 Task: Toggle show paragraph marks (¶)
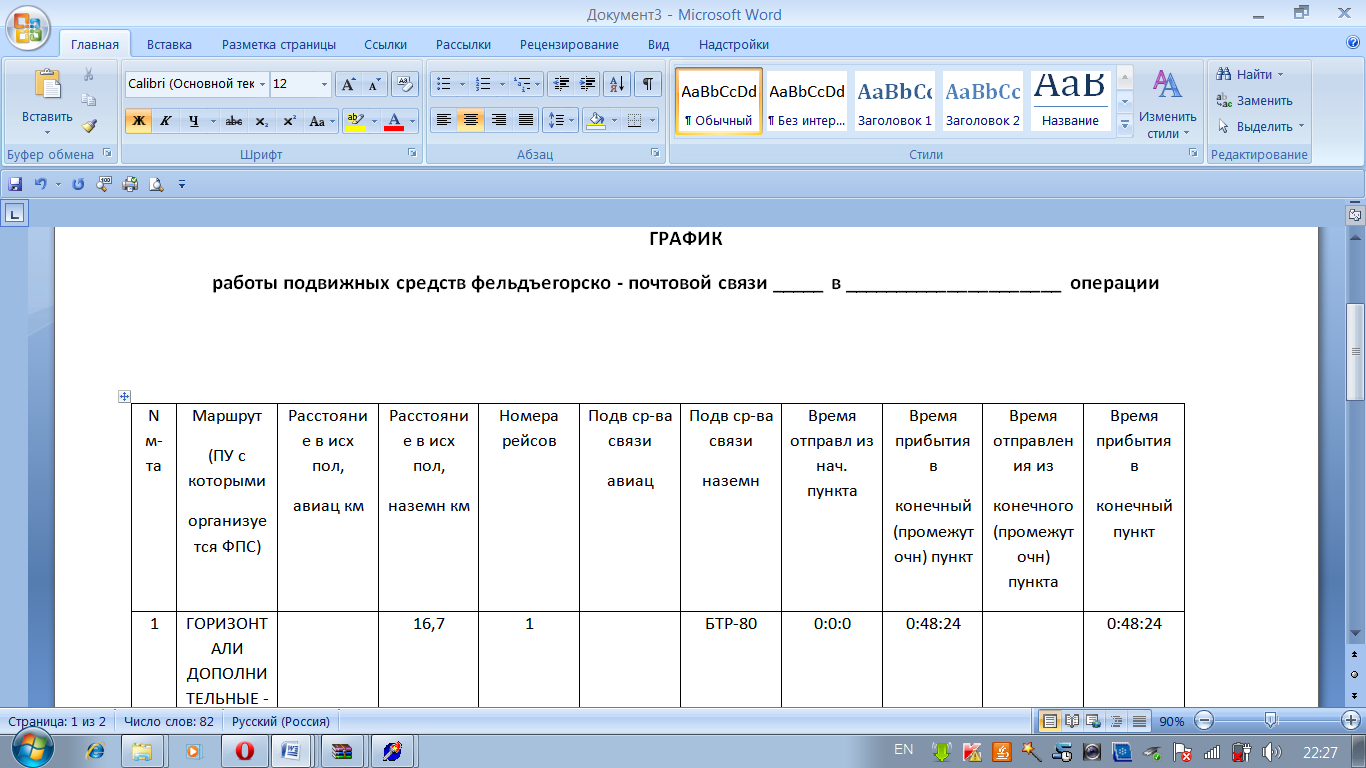click(648, 84)
